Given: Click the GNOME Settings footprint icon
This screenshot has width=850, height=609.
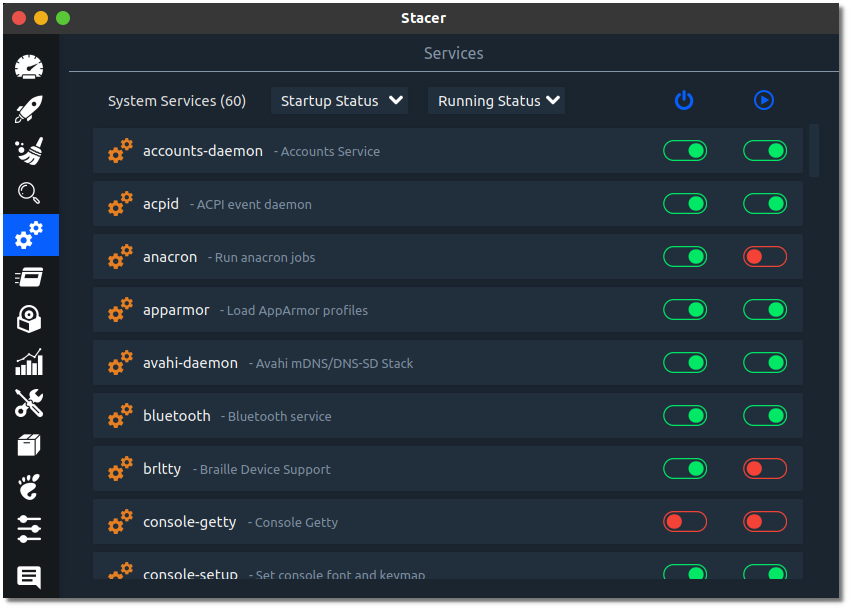Looking at the screenshot, I should point(29,488).
